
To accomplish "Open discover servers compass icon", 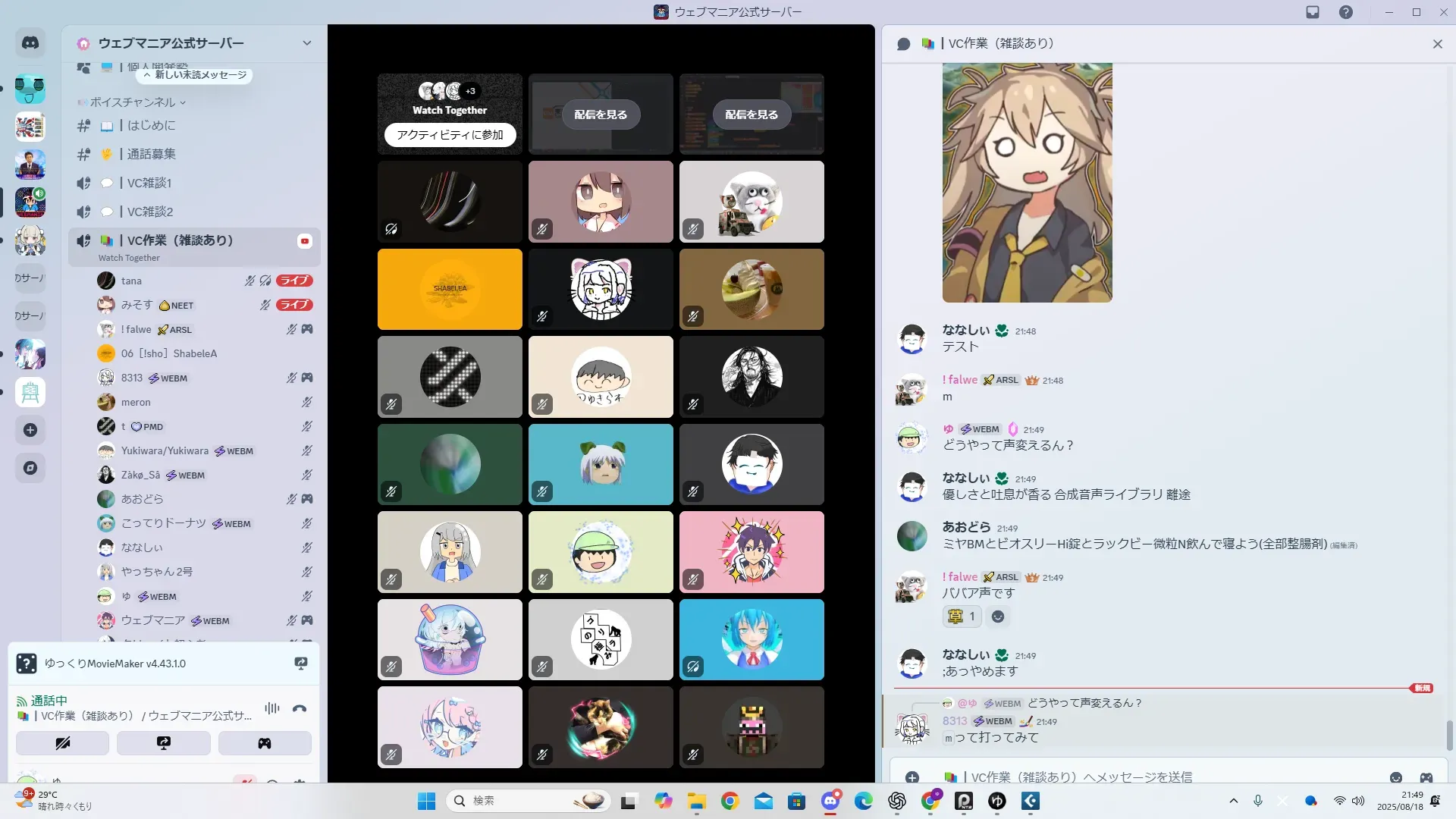I will point(30,468).
